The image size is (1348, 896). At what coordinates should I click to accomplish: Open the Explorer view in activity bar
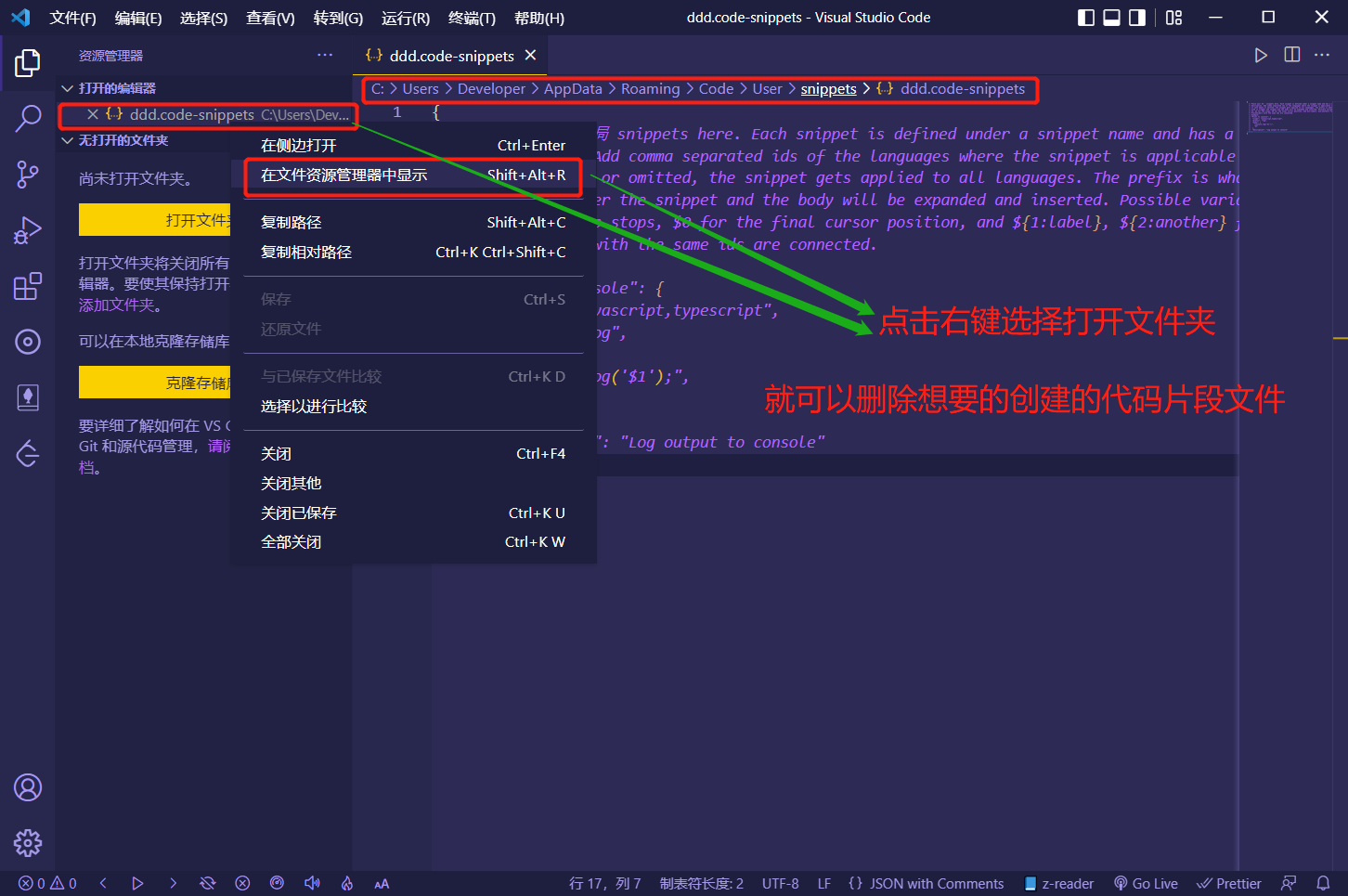click(x=28, y=63)
